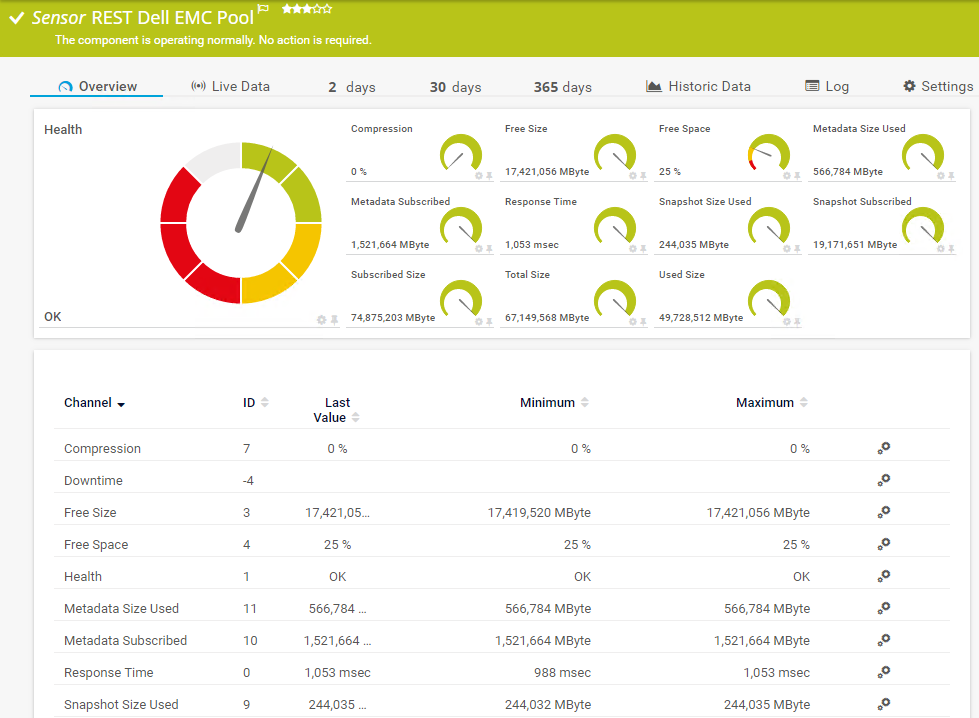Set sensor priority using the star rating
Viewport: 979px width, 718px height.
(306, 9)
